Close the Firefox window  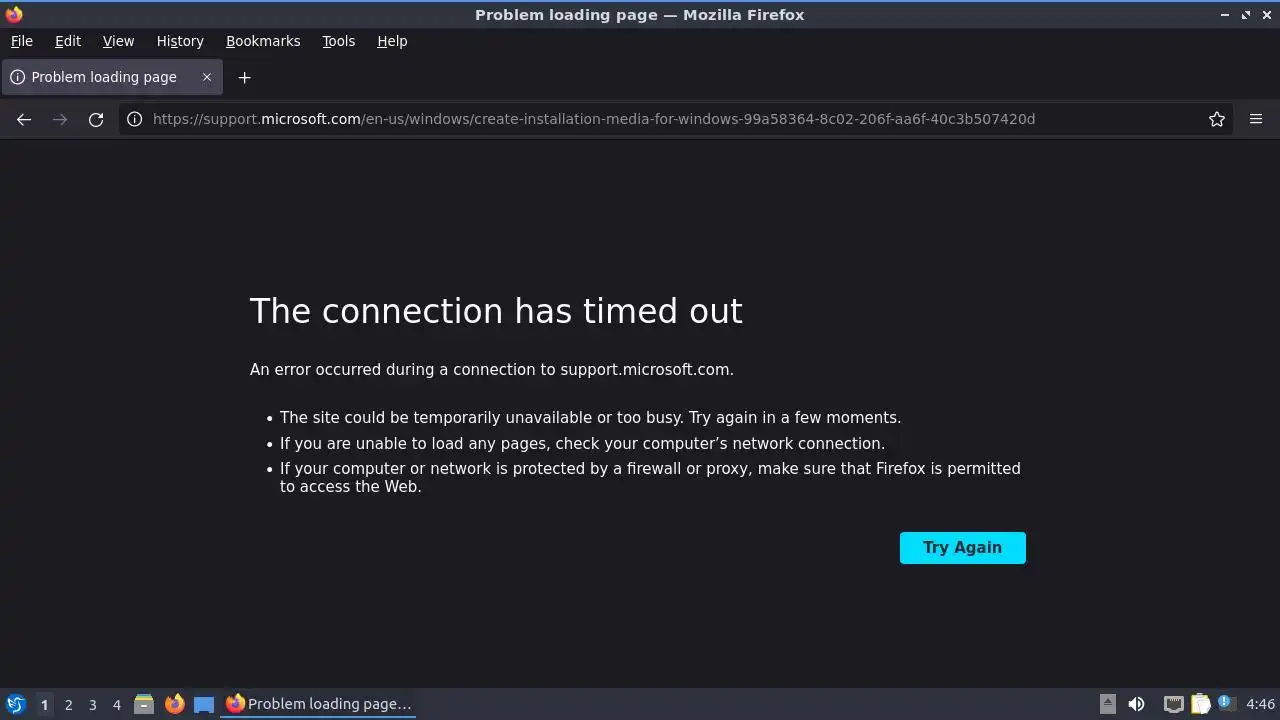pyautogui.click(x=1266, y=15)
